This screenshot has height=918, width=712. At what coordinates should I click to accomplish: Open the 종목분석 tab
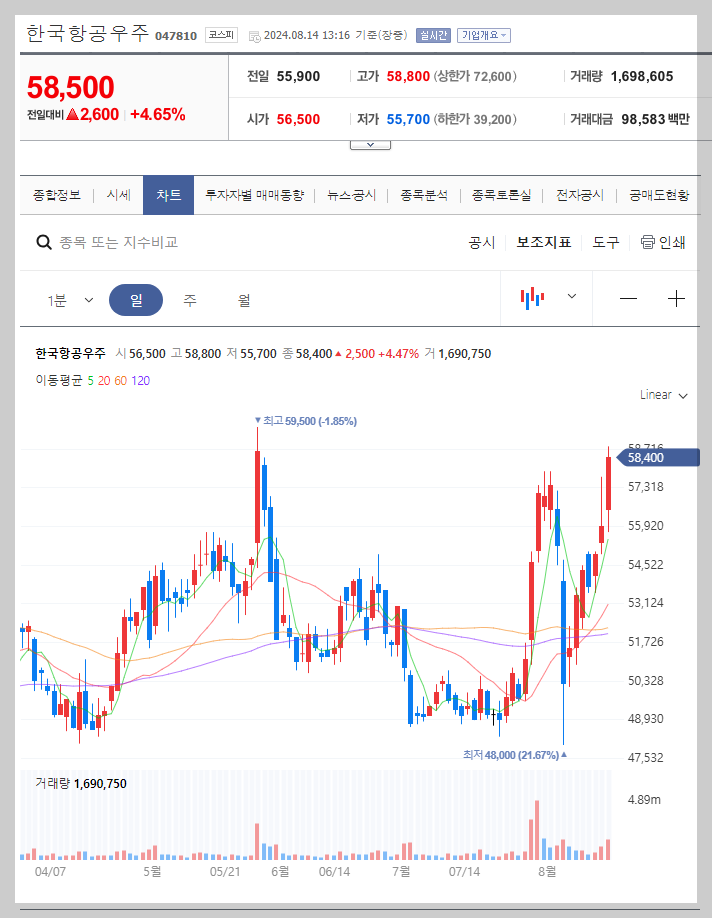click(x=425, y=195)
